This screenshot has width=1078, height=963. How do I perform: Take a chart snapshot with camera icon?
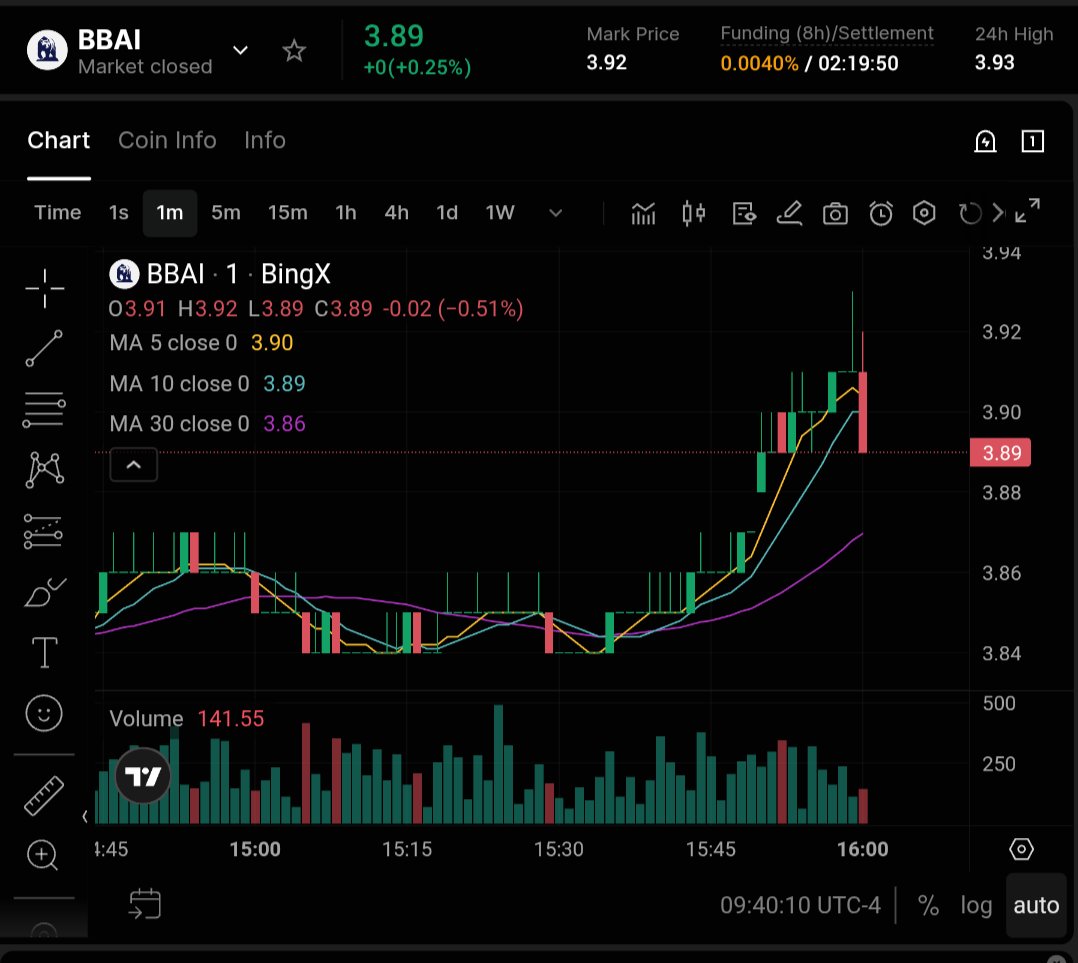pos(835,214)
